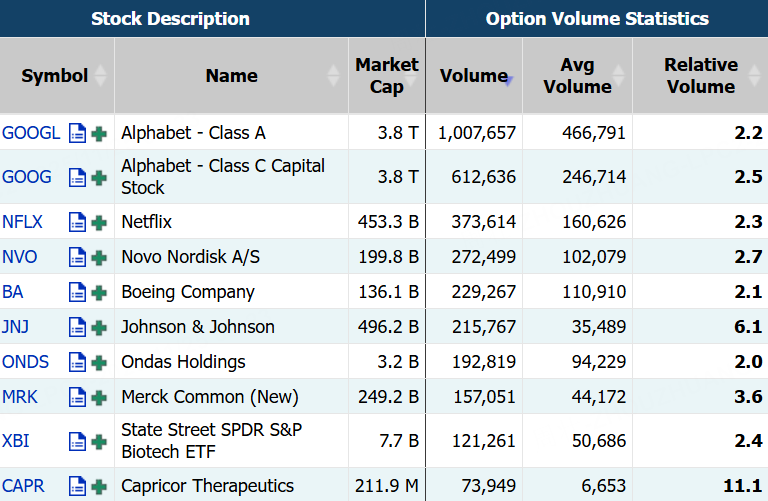The height and width of the screenshot is (501, 768).
Task: Open the GOOG symbol link
Action: 27,177
